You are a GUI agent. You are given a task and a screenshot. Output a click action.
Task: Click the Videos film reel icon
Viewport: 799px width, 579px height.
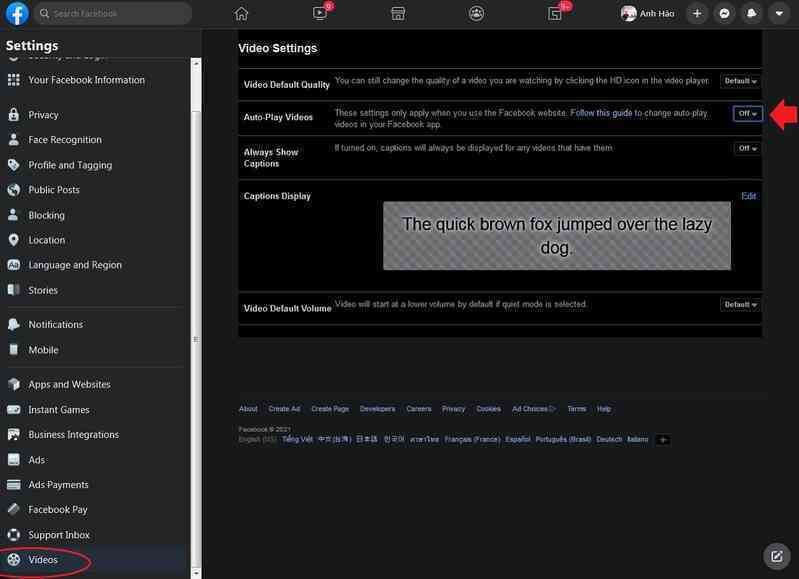(14, 559)
